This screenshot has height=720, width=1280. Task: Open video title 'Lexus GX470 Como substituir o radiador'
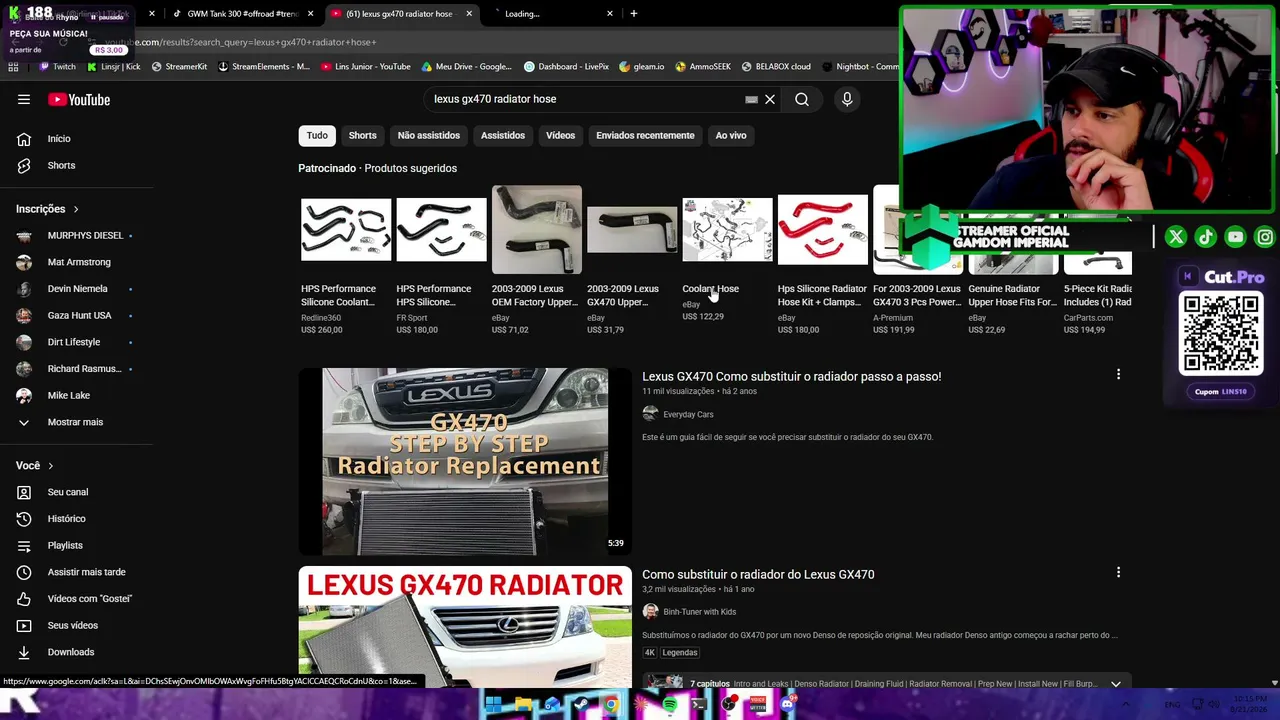coord(791,376)
